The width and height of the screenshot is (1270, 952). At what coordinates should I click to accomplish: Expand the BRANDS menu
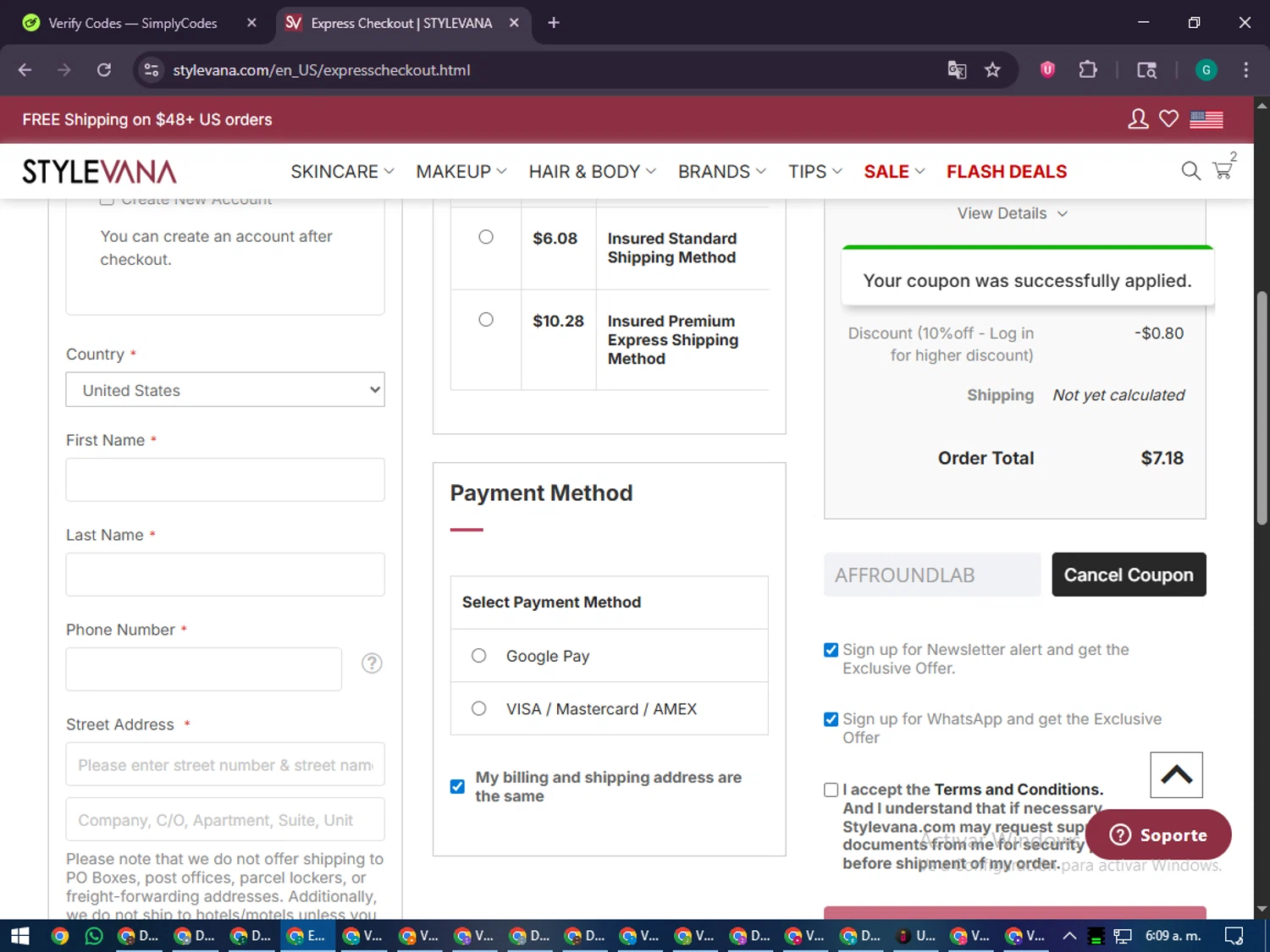point(722,172)
